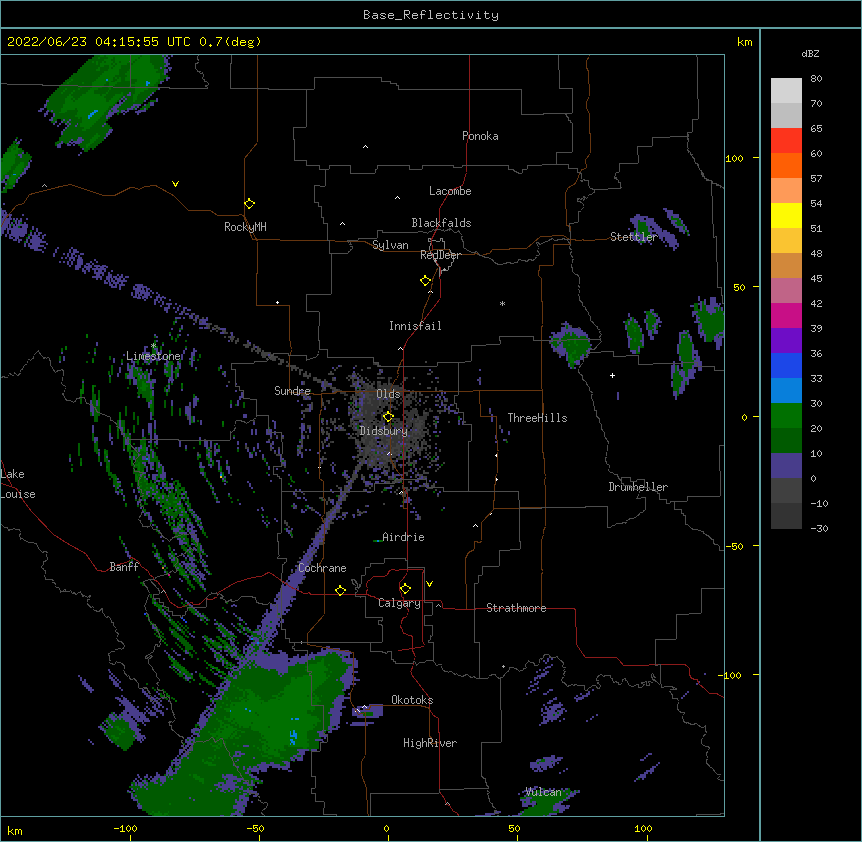This screenshot has width=862, height=842.
Task: Click the Innisfail label
Action: coord(415,326)
